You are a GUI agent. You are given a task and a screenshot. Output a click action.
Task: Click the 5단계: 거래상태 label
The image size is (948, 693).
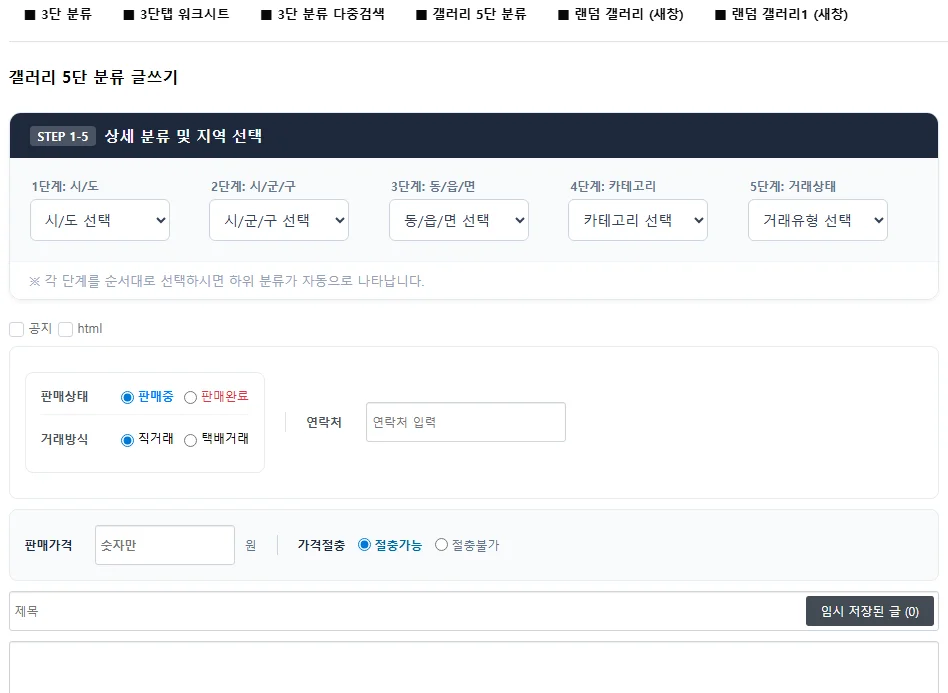click(793, 186)
